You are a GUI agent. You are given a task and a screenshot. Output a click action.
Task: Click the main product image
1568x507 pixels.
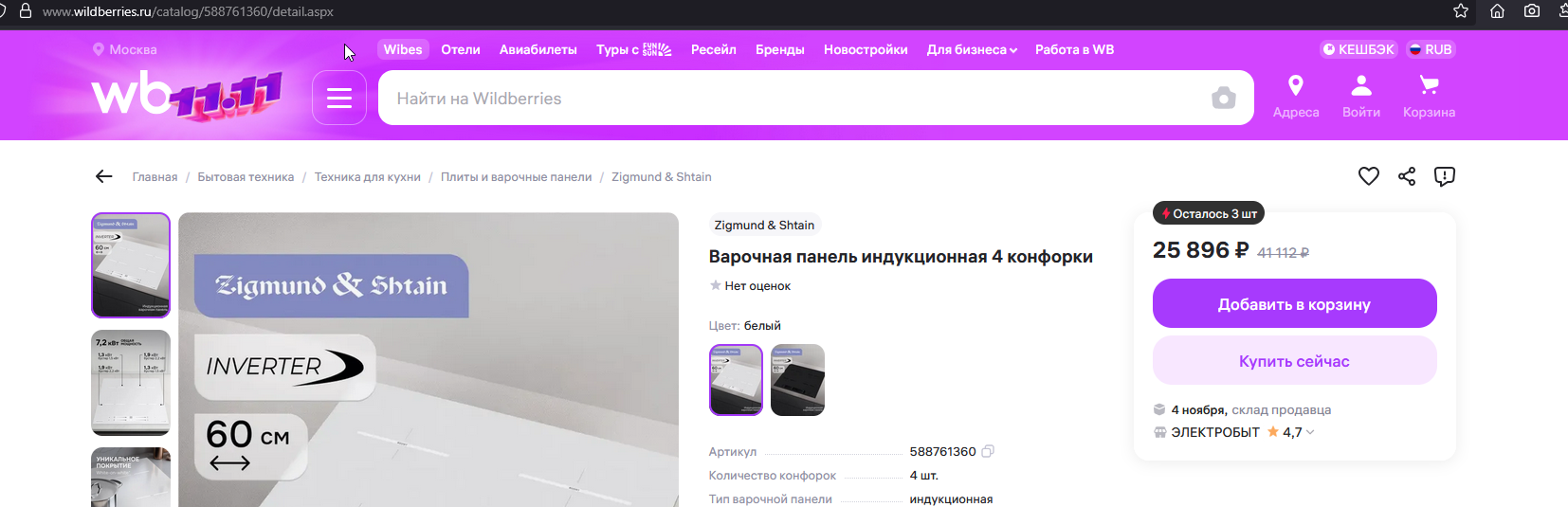(428, 360)
